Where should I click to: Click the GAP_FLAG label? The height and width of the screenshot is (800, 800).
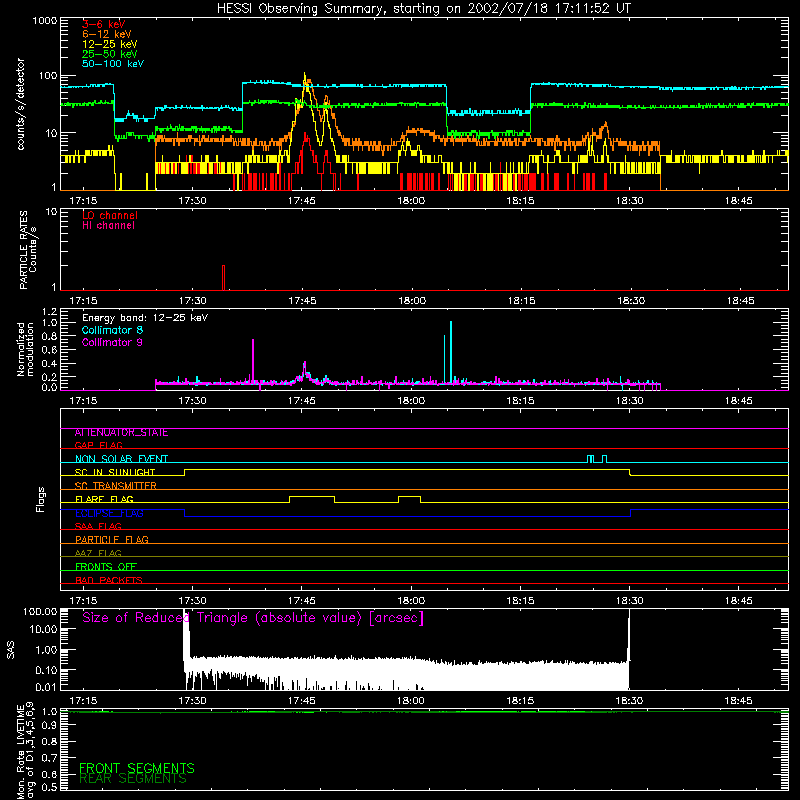(98, 445)
